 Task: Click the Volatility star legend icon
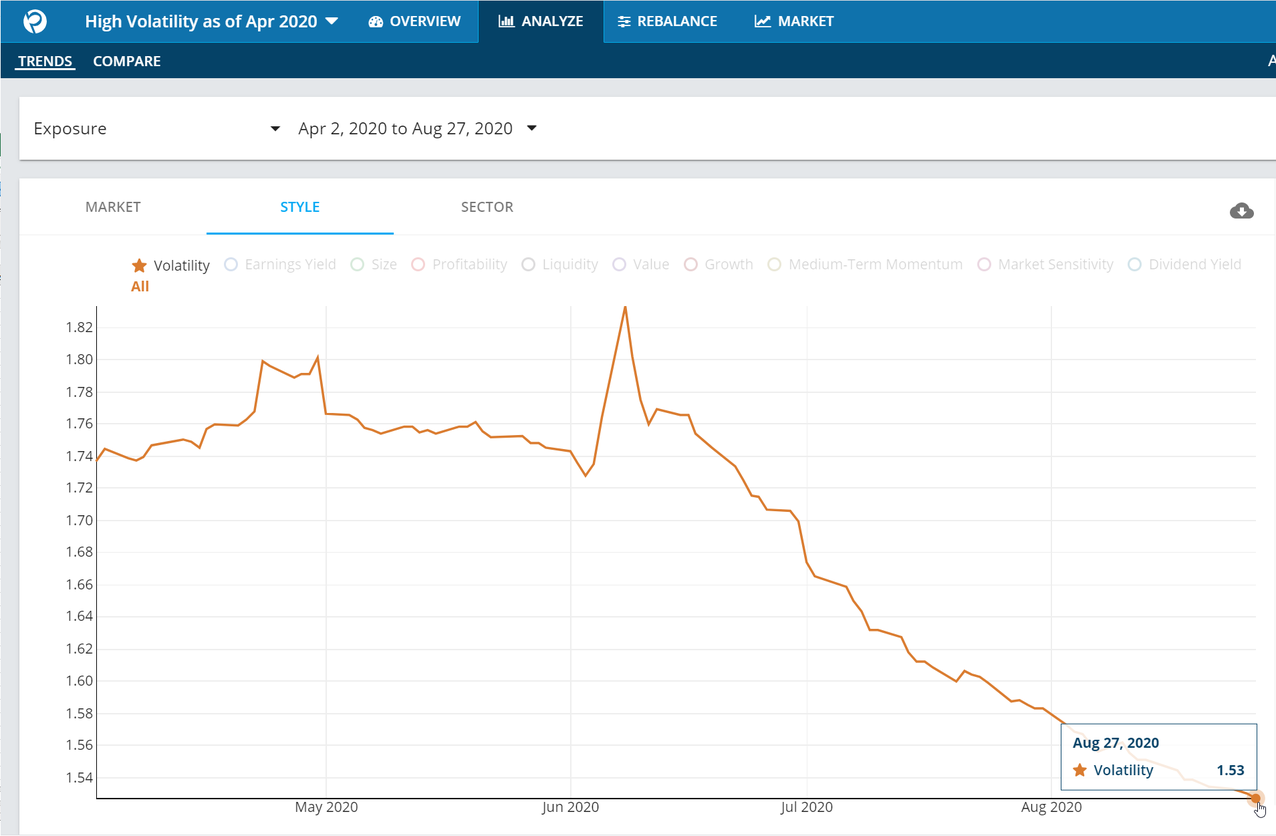139,265
